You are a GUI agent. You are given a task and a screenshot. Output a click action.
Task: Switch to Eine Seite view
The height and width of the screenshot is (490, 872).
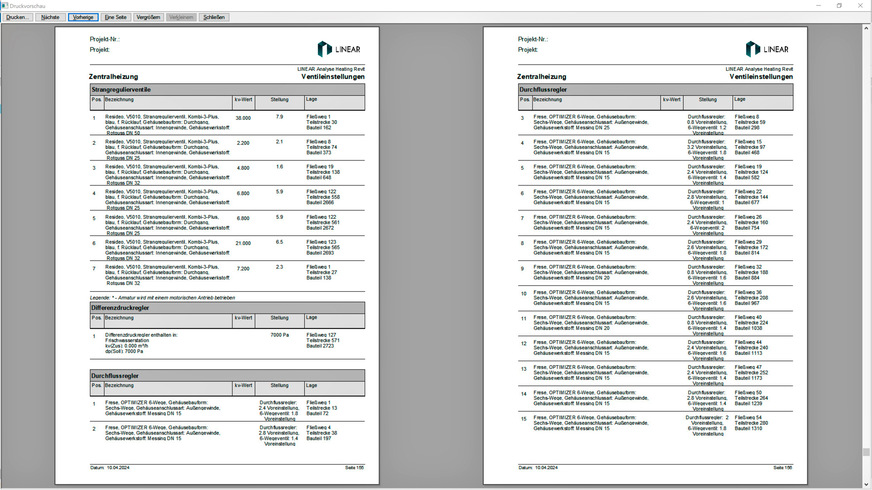(x=116, y=17)
